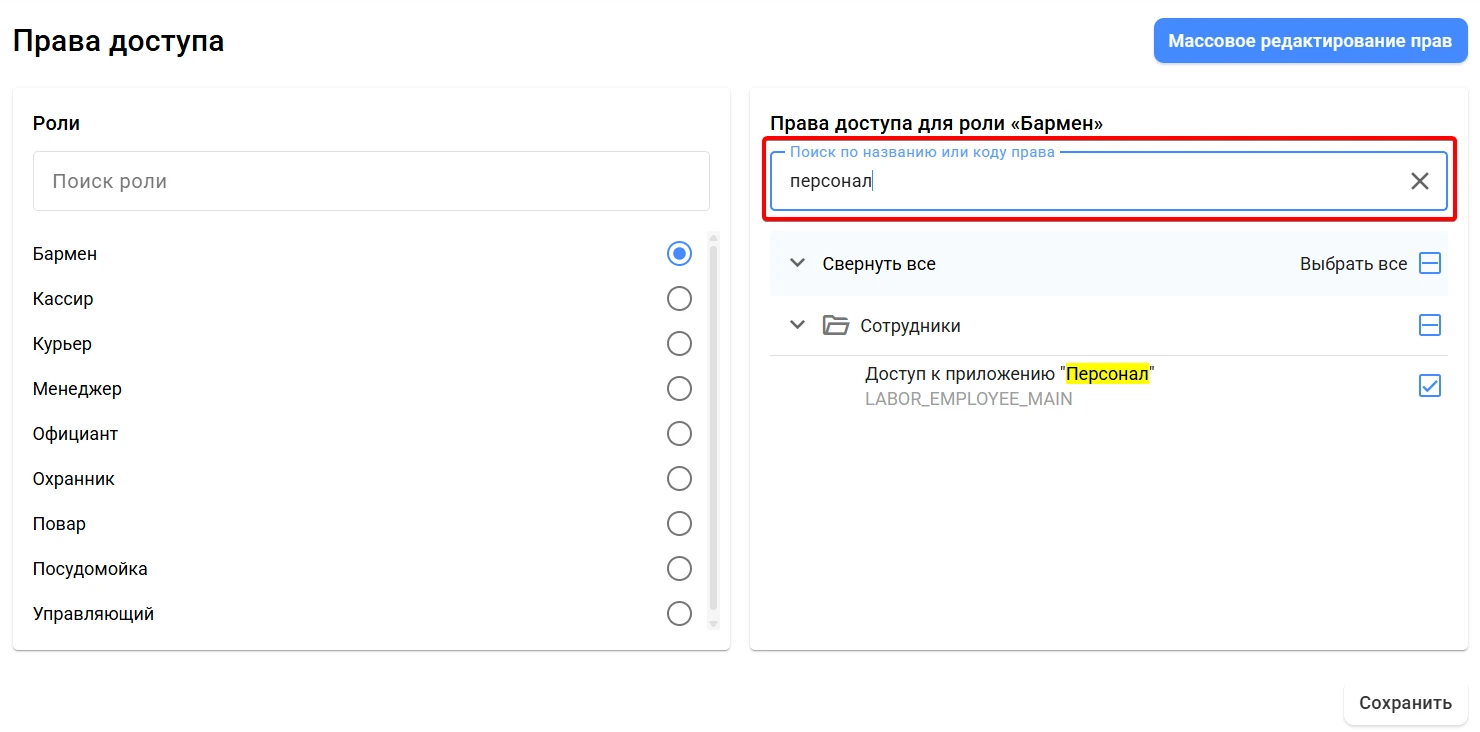Image resolution: width=1480 pixels, height=732 pixels.
Task: Select the Повар role radio button
Action: [679, 524]
